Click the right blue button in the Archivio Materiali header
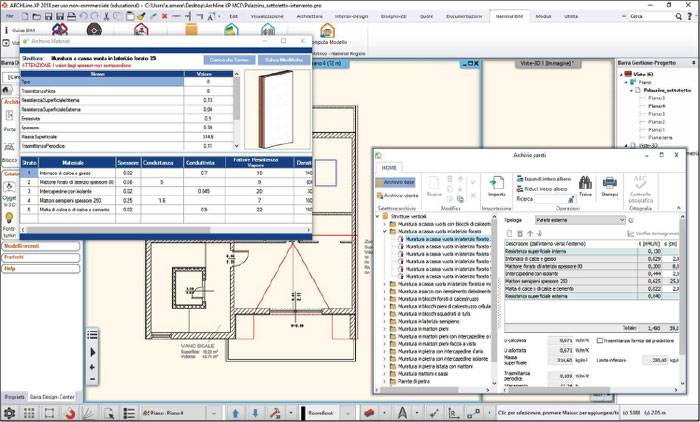Image resolution: width=700 pixels, height=422 pixels. [284, 60]
